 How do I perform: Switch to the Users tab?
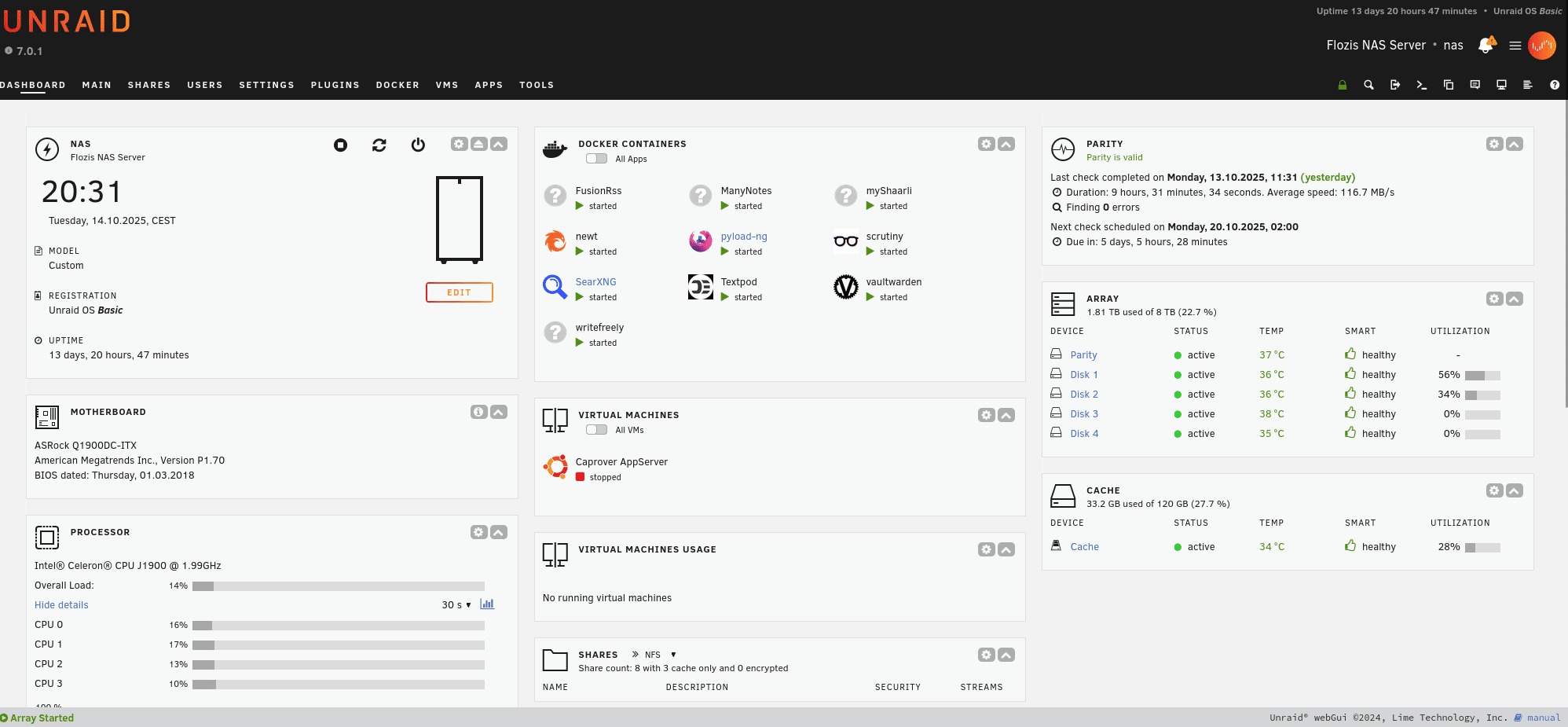point(205,85)
